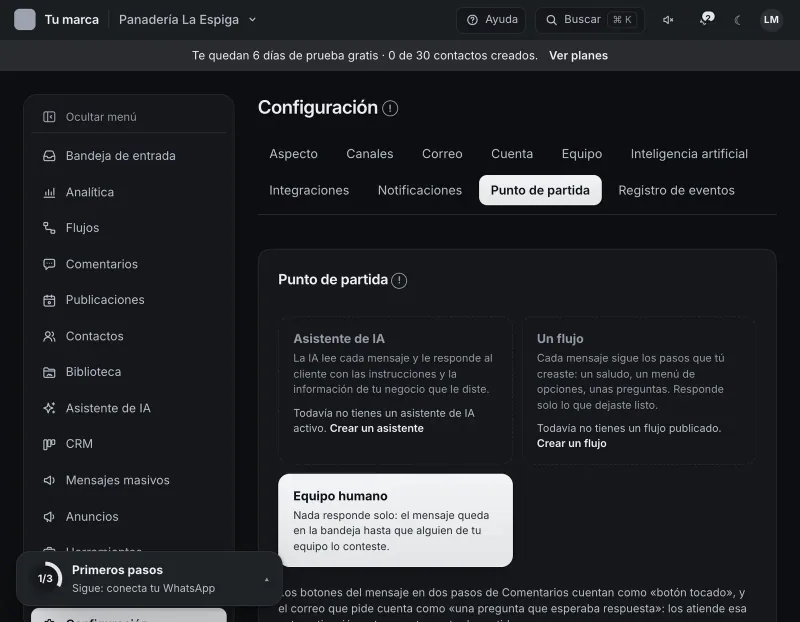
Task: Switch to the Aspecto tab
Action: click(293, 154)
